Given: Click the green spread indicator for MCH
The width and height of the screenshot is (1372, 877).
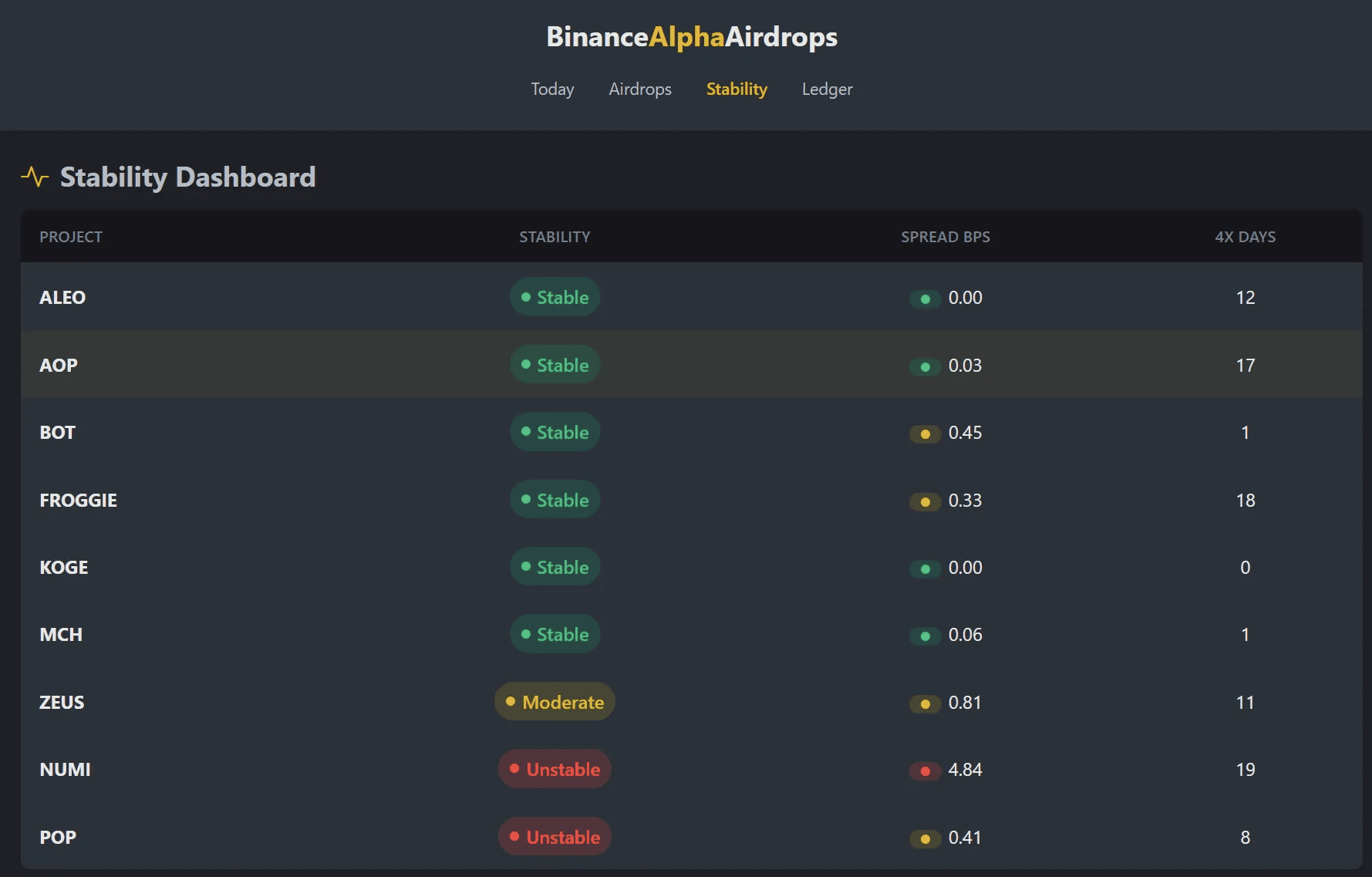Looking at the screenshot, I should pyautogui.click(x=925, y=636).
